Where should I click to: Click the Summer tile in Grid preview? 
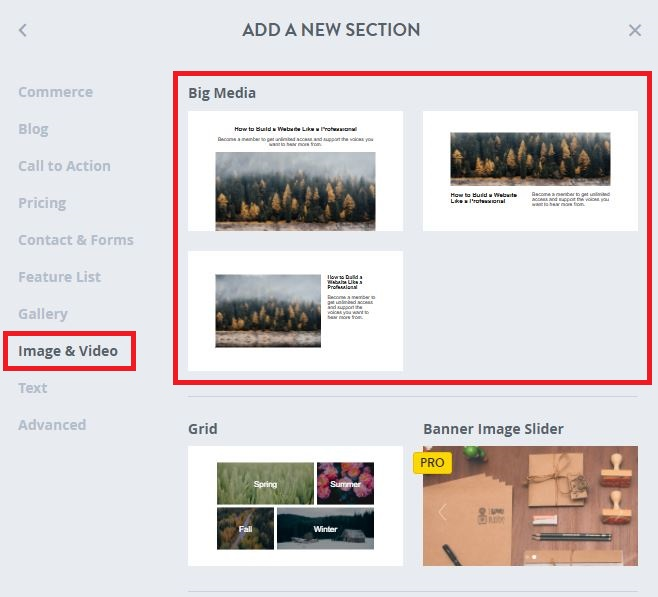click(345, 484)
